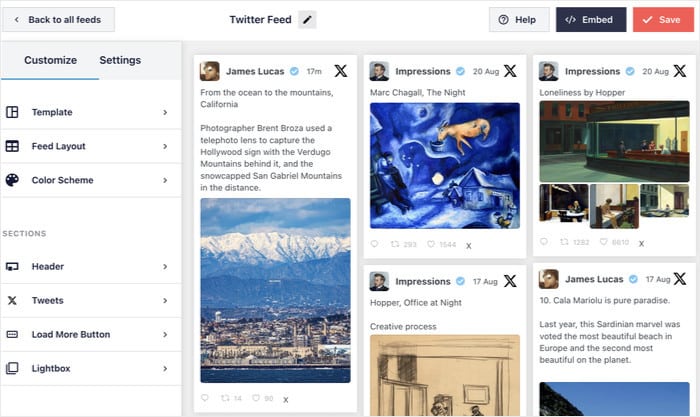The image size is (700, 417).
Task: Click the like heart on Marc Chagall tweet
Action: (432, 244)
